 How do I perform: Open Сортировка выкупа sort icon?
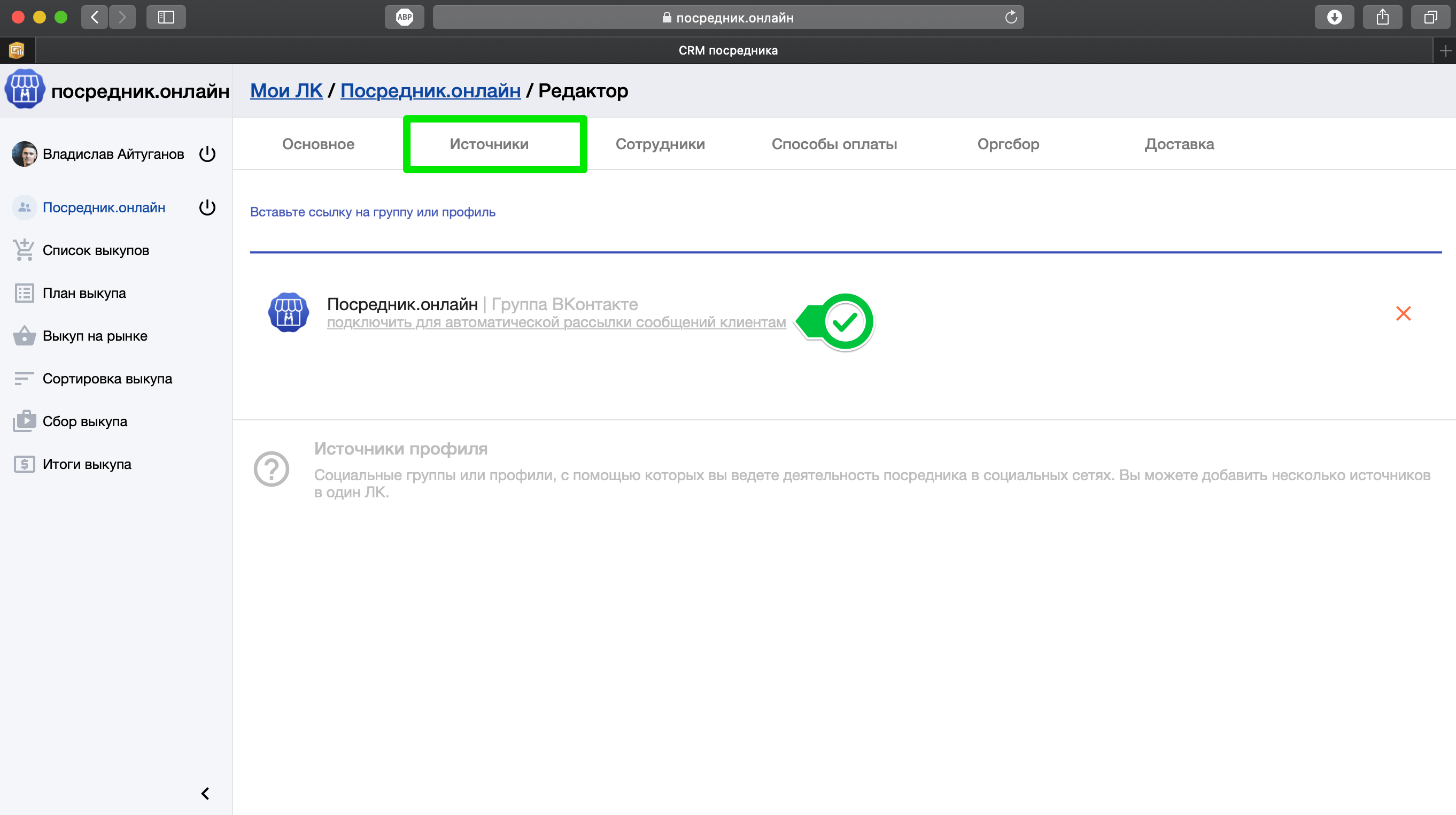[24, 379]
